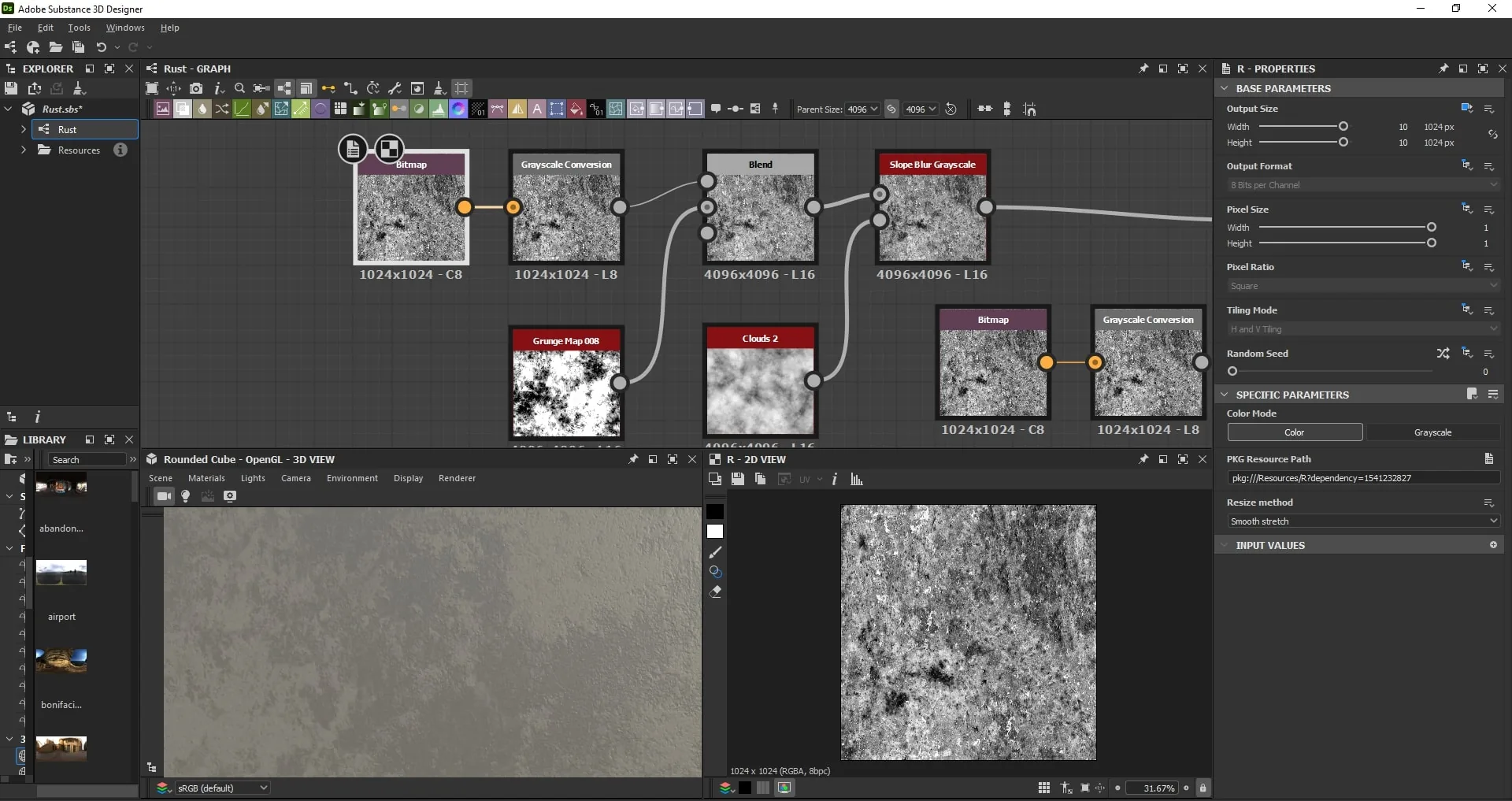Screen dimensions: 1512x801
Task: Open the Environment menu in 3D view
Action: [x=352, y=478]
